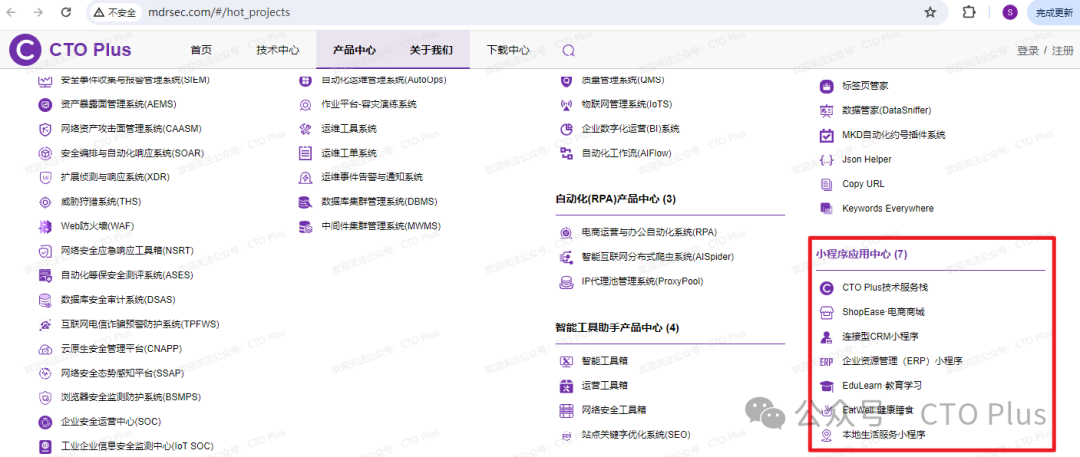This screenshot has width=1080, height=457.
Task: Open the browser extensions puzzle icon
Action: tap(968, 12)
